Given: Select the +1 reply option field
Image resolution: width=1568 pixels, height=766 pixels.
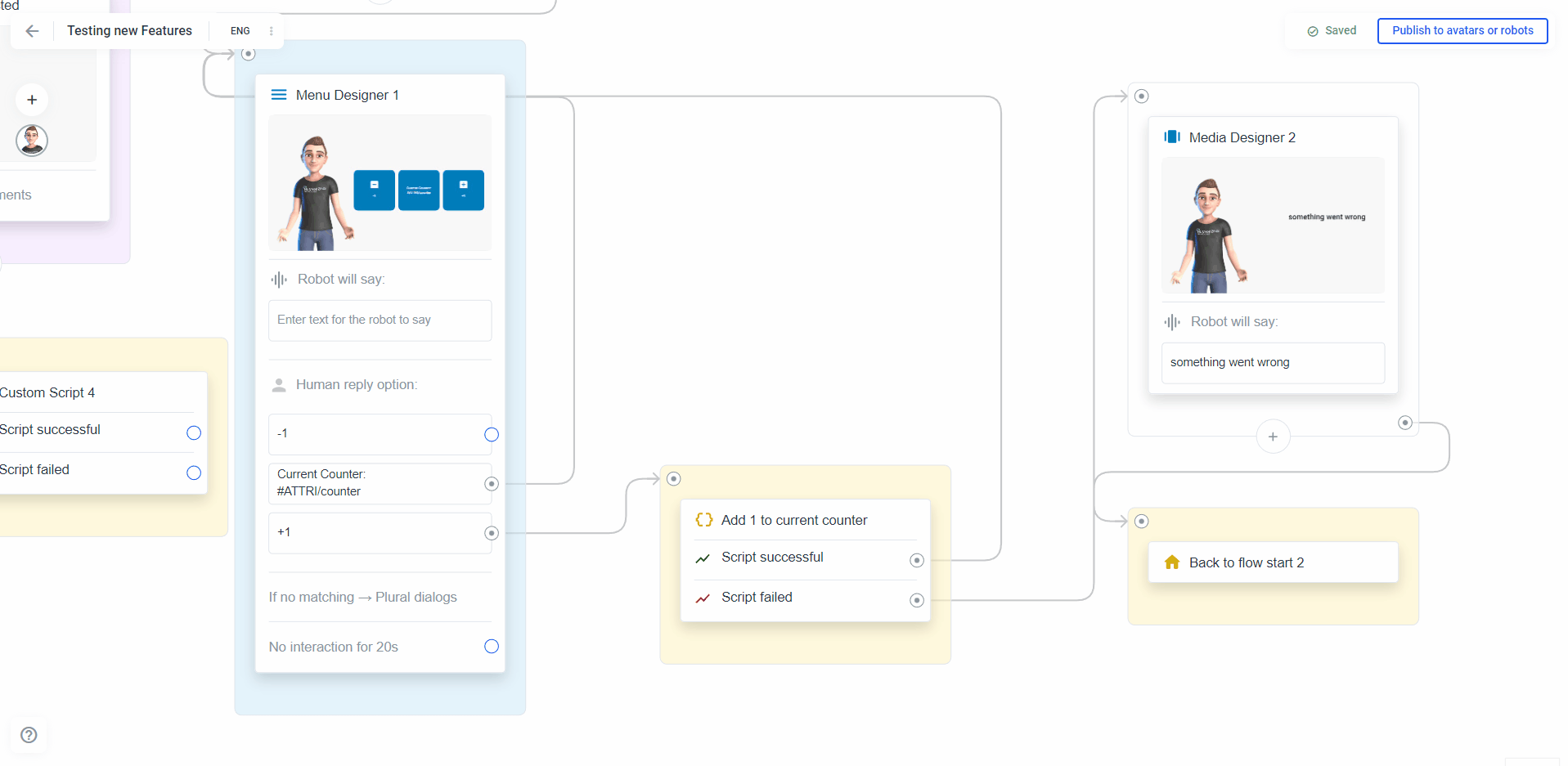Looking at the screenshot, I should point(380,532).
